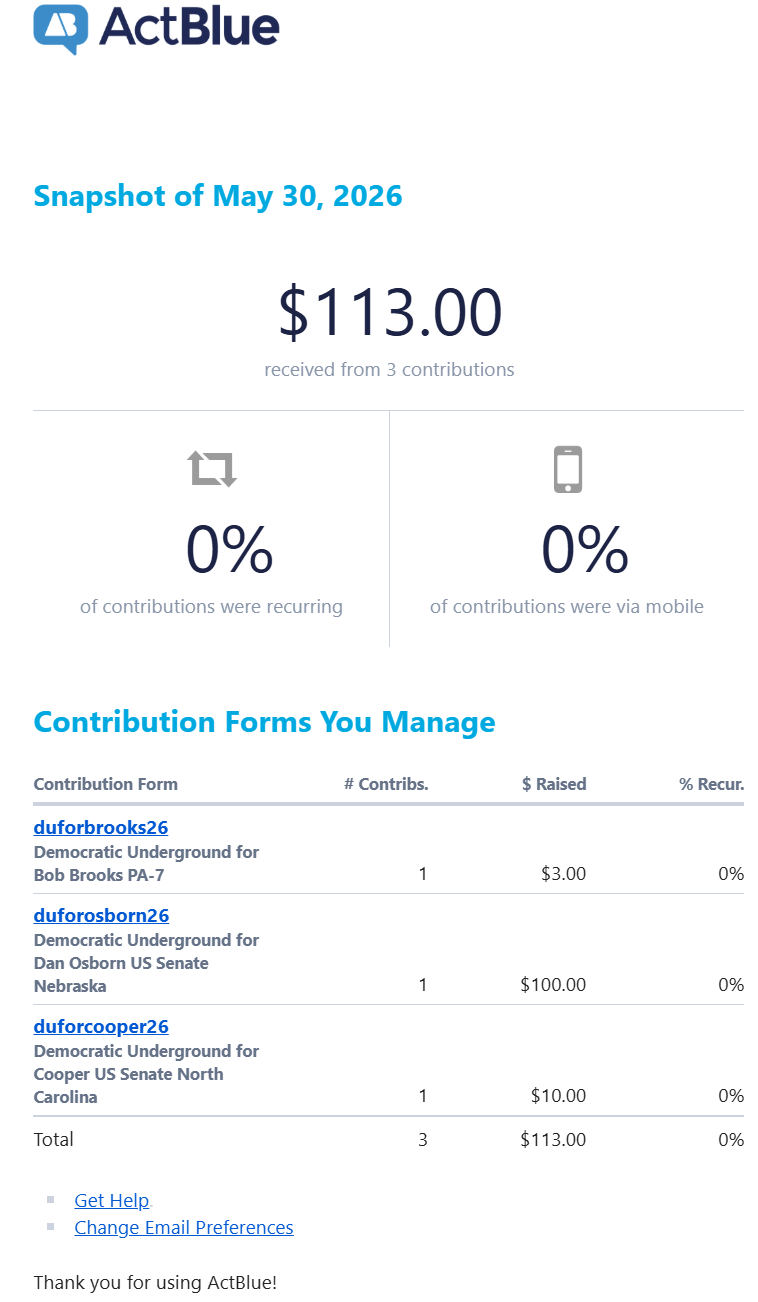The image size is (758, 1302).
Task: Select the $113.00 total amount heading
Action: pyautogui.click(x=390, y=312)
